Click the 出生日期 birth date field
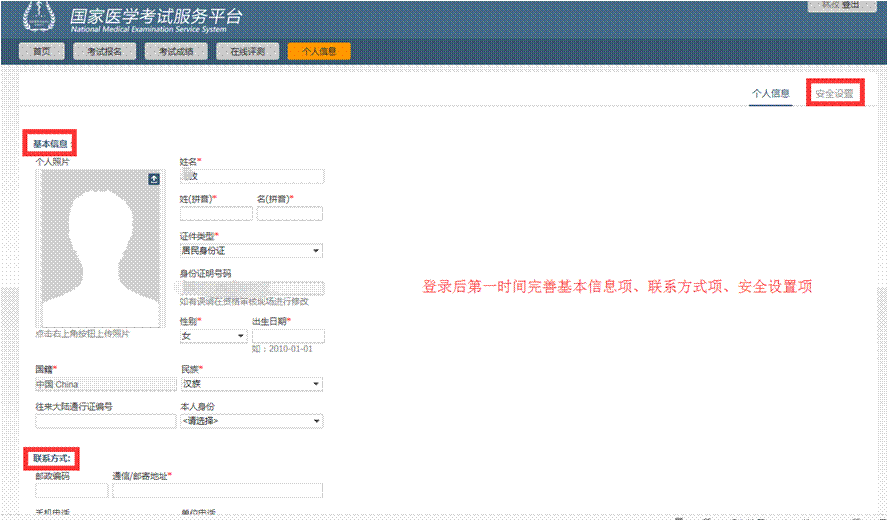The image size is (888, 521). click(x=288, y=336)
